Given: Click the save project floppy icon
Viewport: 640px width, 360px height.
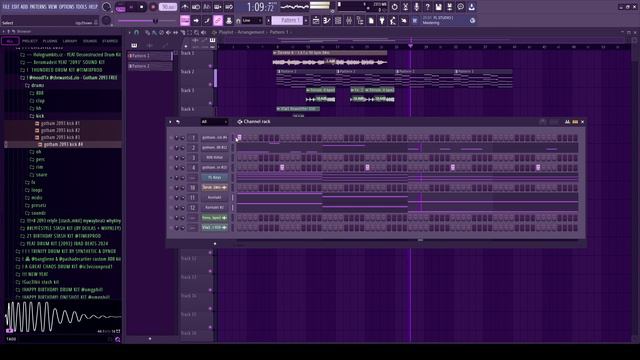Looking at the screenshot, I should (438, 7).
